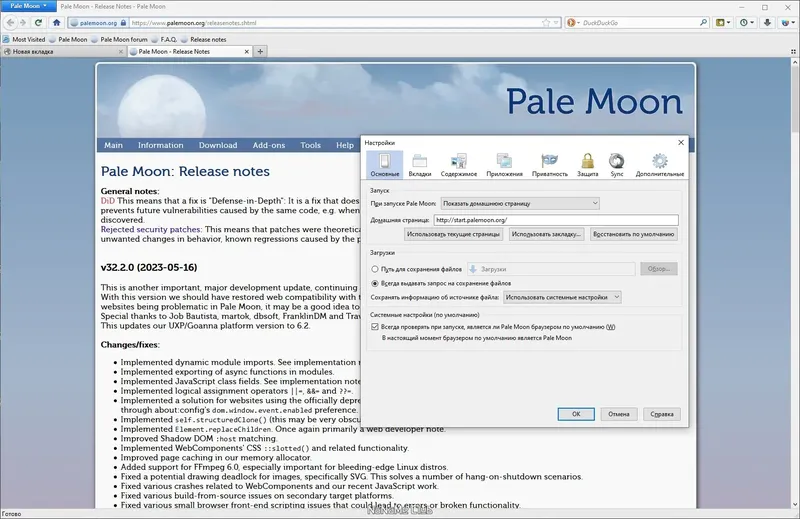Click the Download navigation item
This screenshot has height=519, width=800.
coord(218,145)
